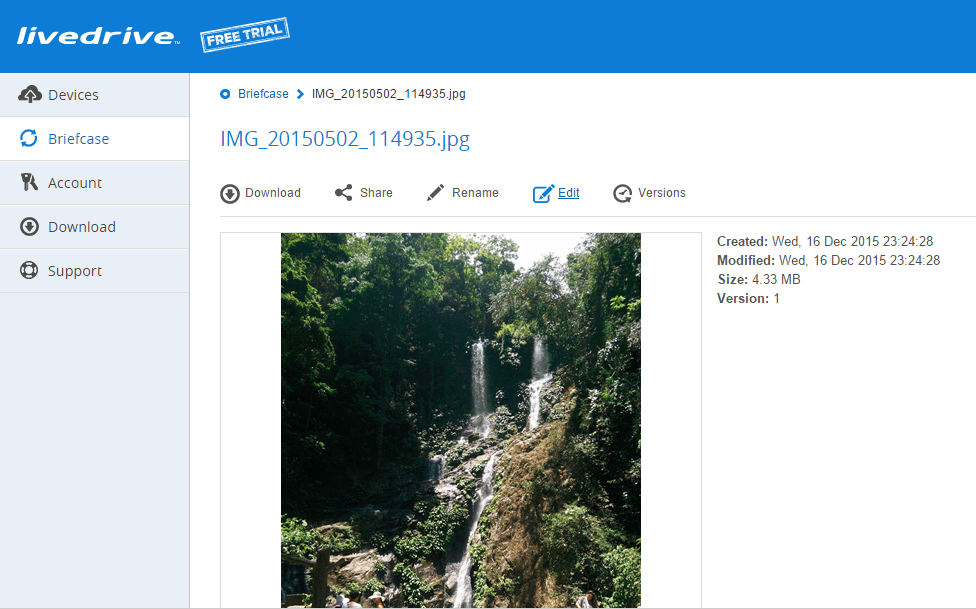Click the Devices cloud upload icon
The height and width of the screenshot is (609, 976).
coord(29,95)
